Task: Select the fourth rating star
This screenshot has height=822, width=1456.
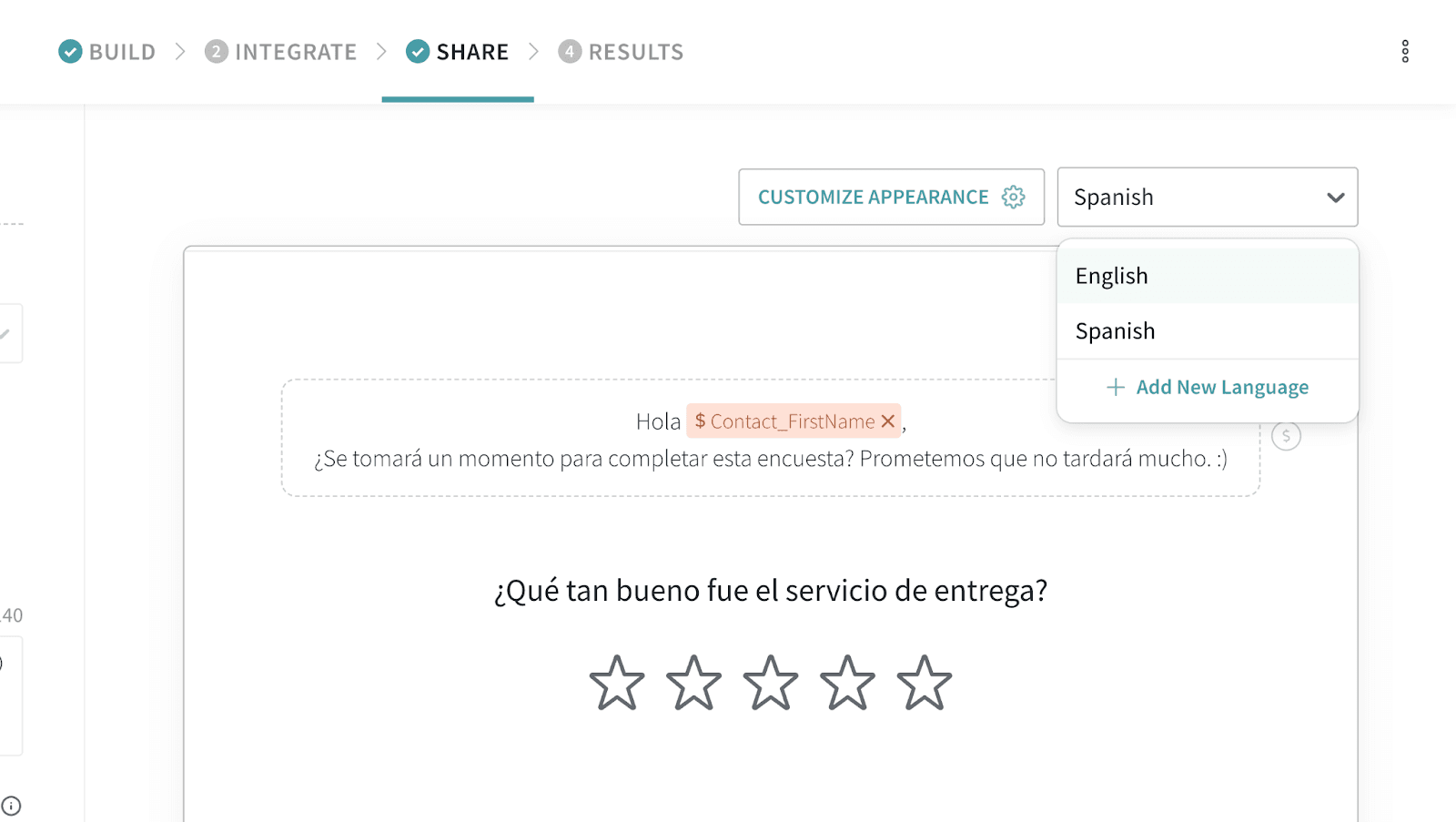Action: click(x=847, y=683)
